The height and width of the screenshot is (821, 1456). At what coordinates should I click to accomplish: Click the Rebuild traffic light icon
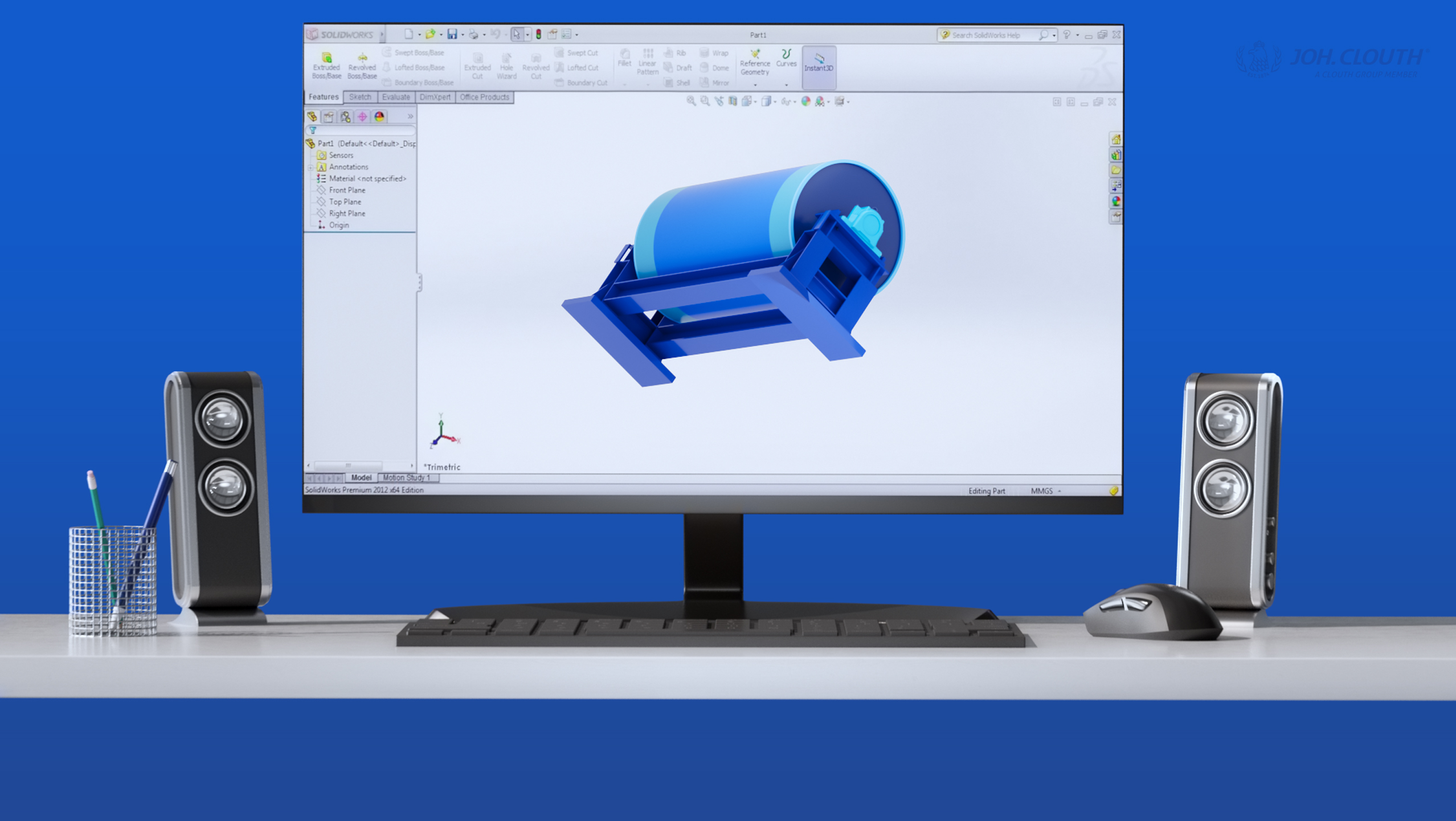(x=538, y=35)
